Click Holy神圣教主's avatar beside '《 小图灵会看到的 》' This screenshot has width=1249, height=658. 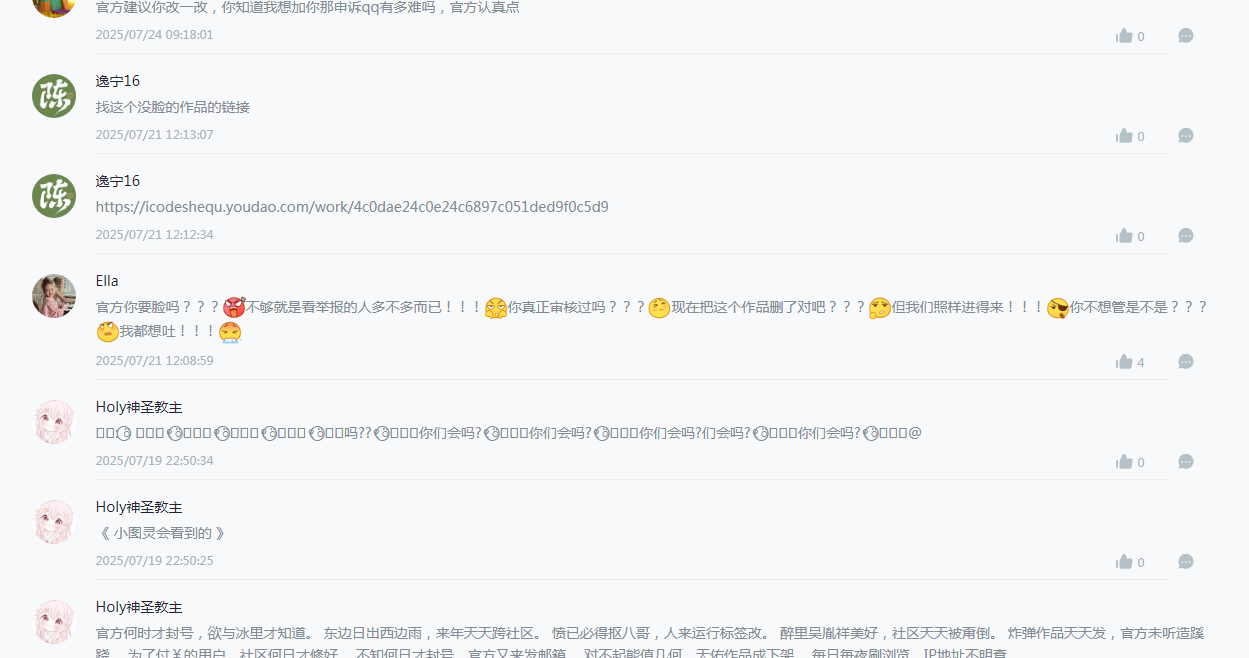(54, 522)
